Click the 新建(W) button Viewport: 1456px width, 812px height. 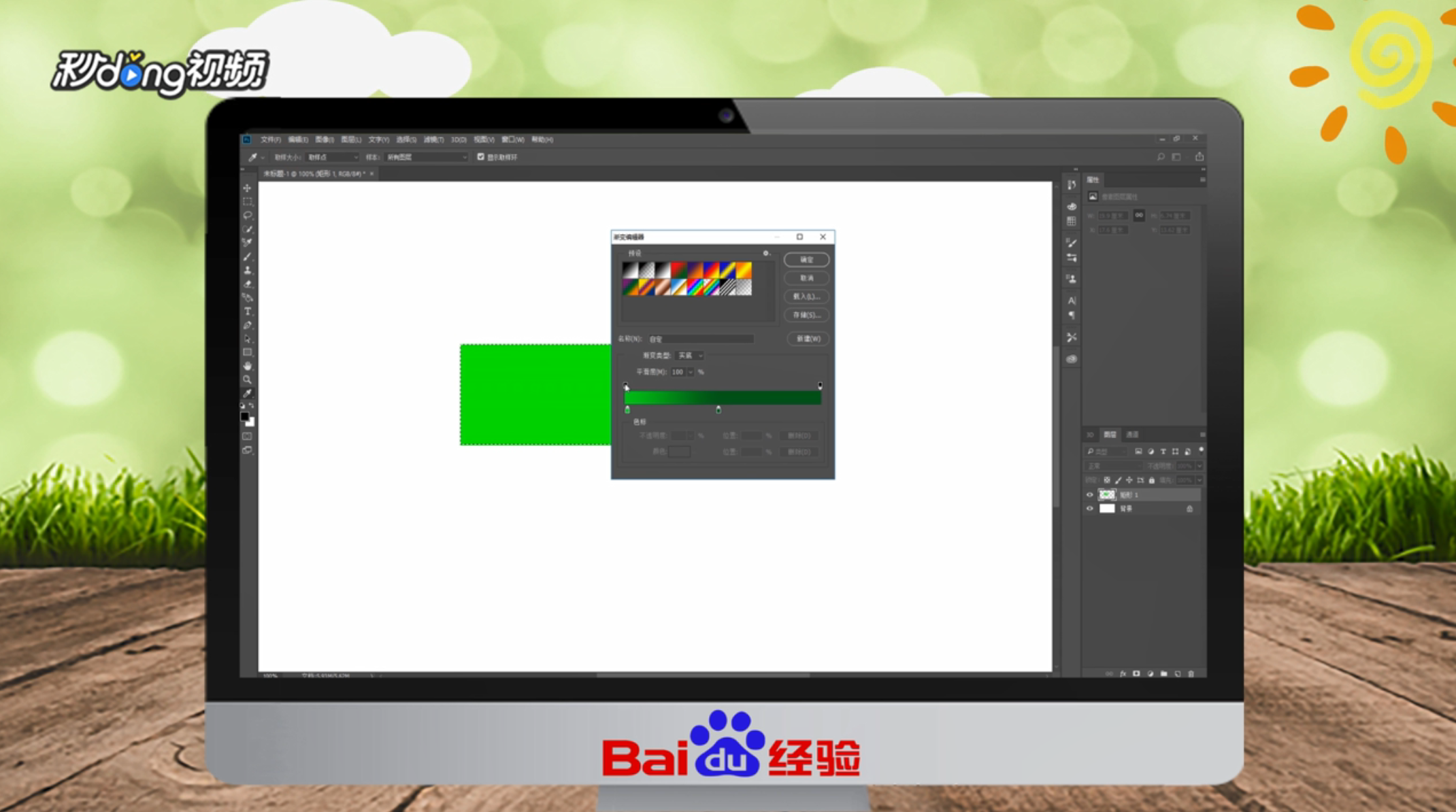808,339
